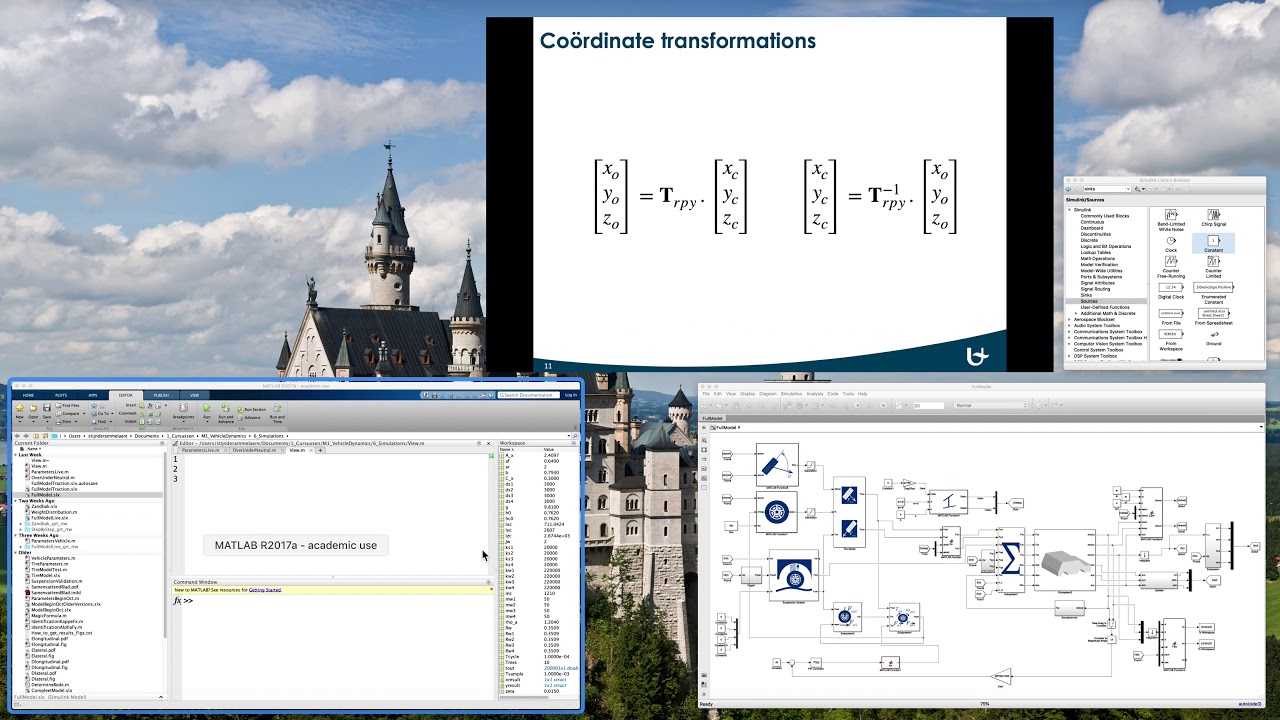Viewport: 1280px width, 720px height.
Task: Expand the Aerospace Blockset library node
Action: 1069,319
